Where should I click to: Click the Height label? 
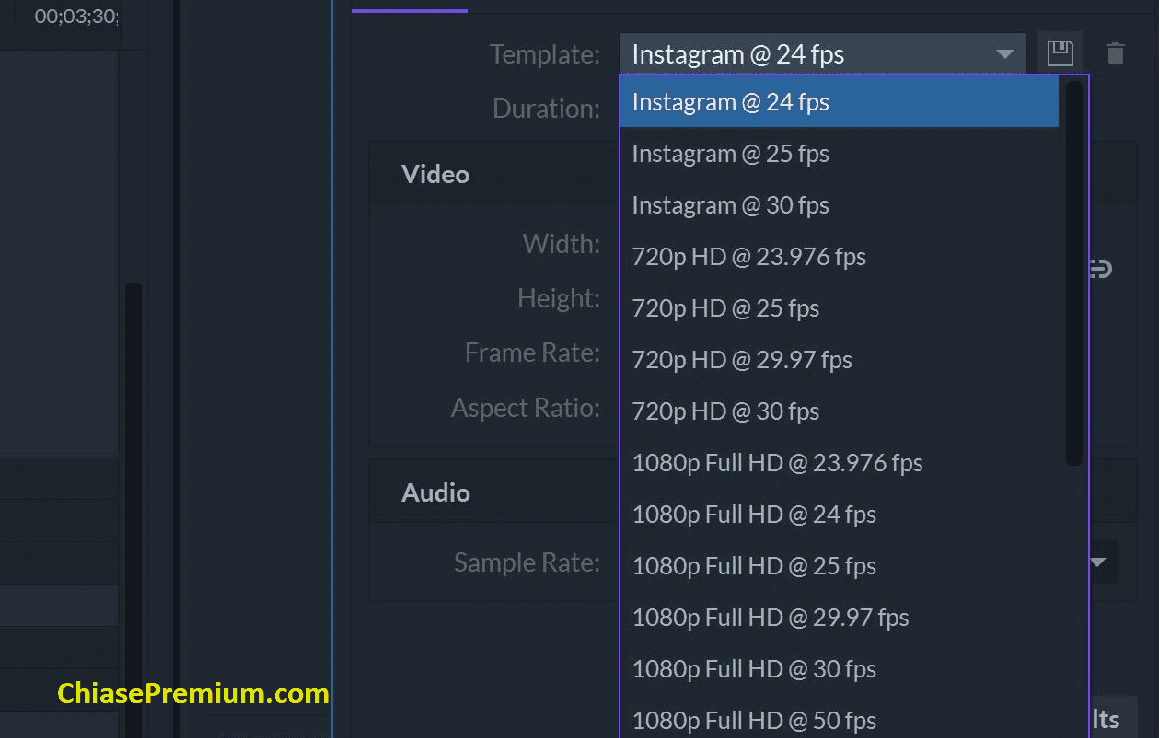click(x=559, y=298)
